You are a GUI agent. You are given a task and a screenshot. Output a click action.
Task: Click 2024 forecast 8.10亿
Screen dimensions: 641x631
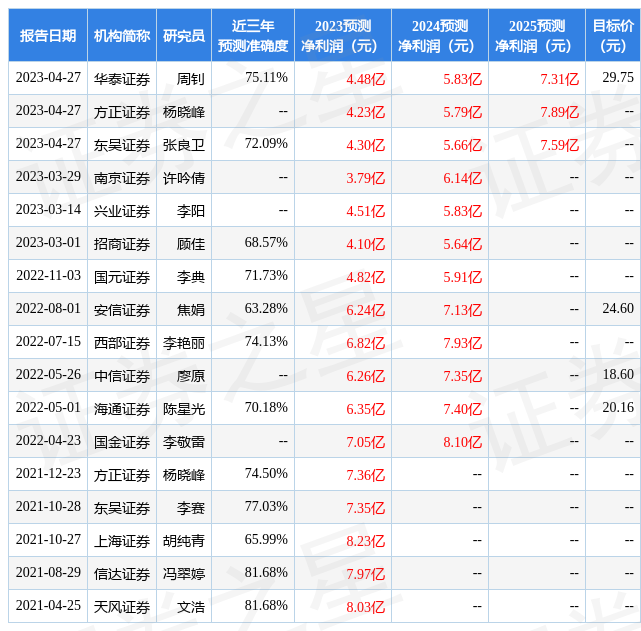click(462, 443)
